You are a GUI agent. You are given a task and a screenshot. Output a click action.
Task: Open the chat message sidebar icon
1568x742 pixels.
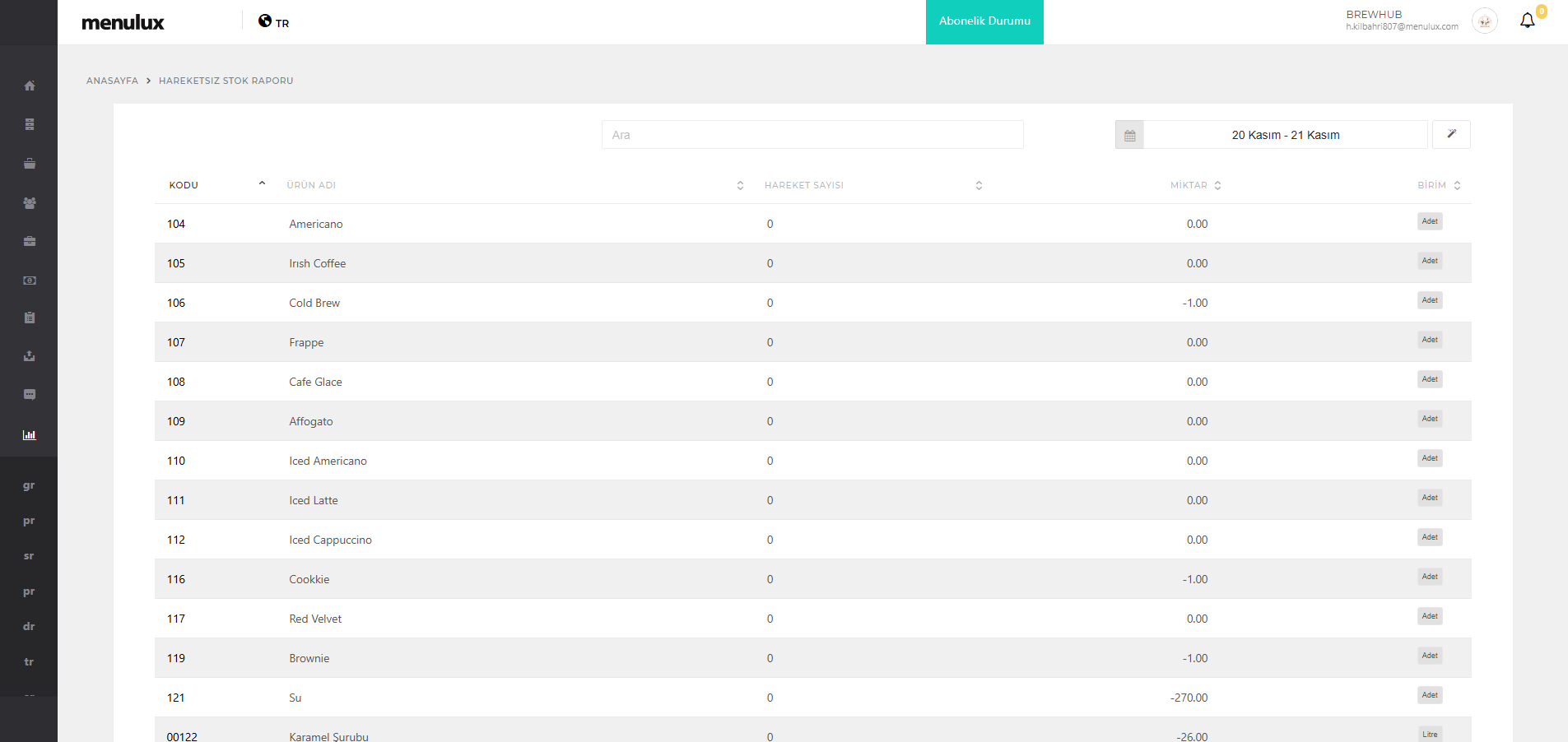tap(30, 395)
